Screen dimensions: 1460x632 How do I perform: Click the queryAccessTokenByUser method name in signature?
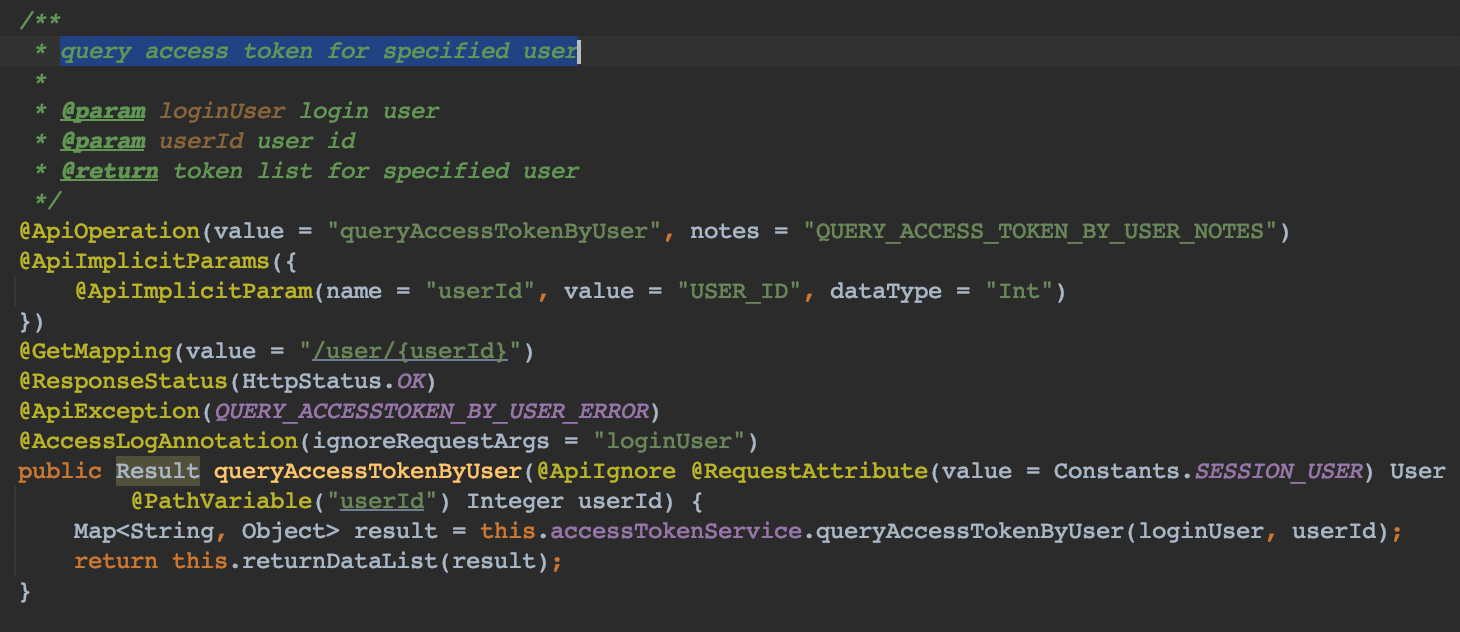[x=368, y=471]
